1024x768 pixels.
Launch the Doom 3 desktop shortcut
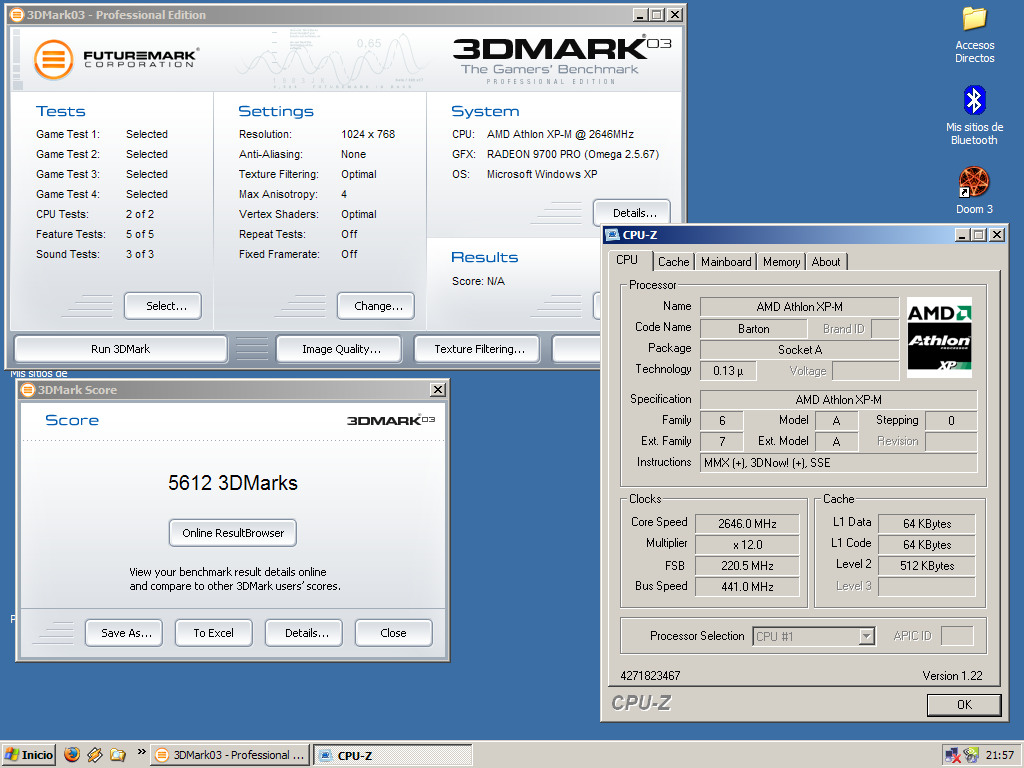(974, 182)
